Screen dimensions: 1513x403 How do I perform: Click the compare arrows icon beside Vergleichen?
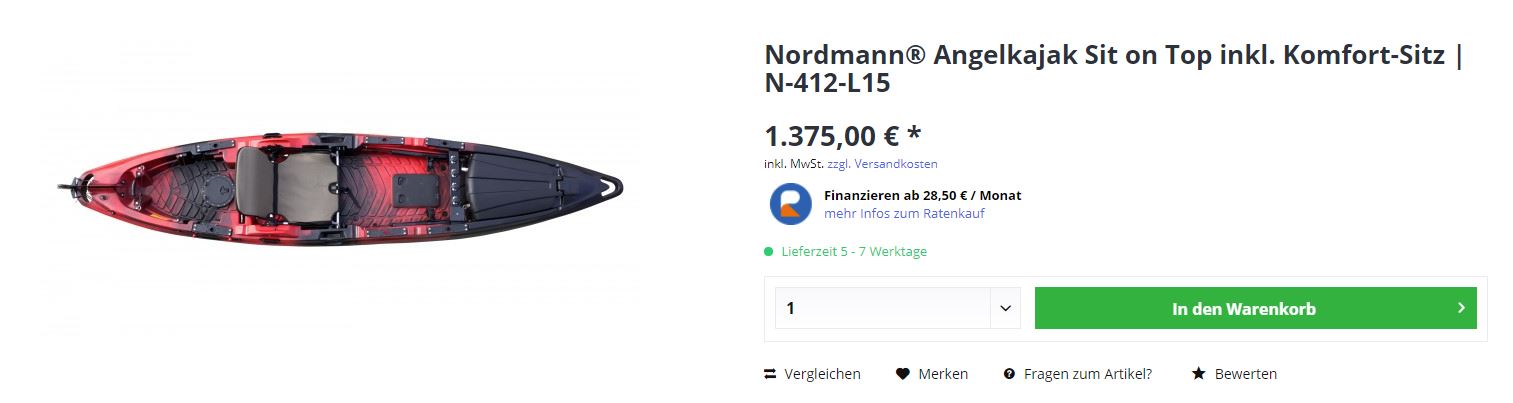pos(770,374)
